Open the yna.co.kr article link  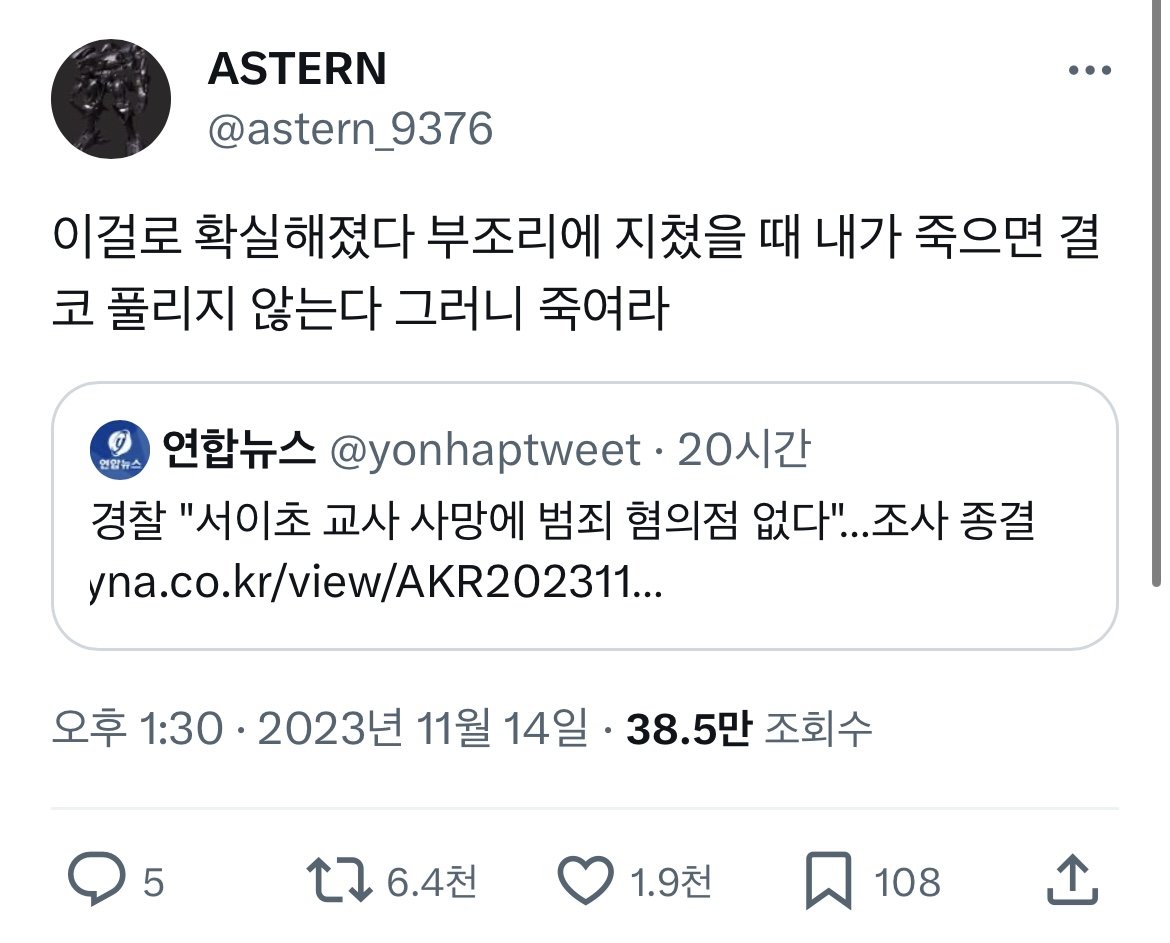[375, 582]
